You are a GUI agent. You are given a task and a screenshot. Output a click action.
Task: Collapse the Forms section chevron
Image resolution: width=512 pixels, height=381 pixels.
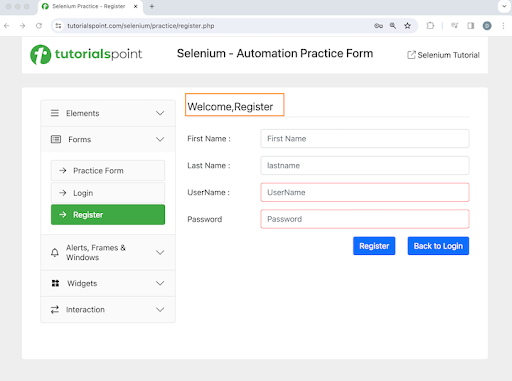click(160, 139)
